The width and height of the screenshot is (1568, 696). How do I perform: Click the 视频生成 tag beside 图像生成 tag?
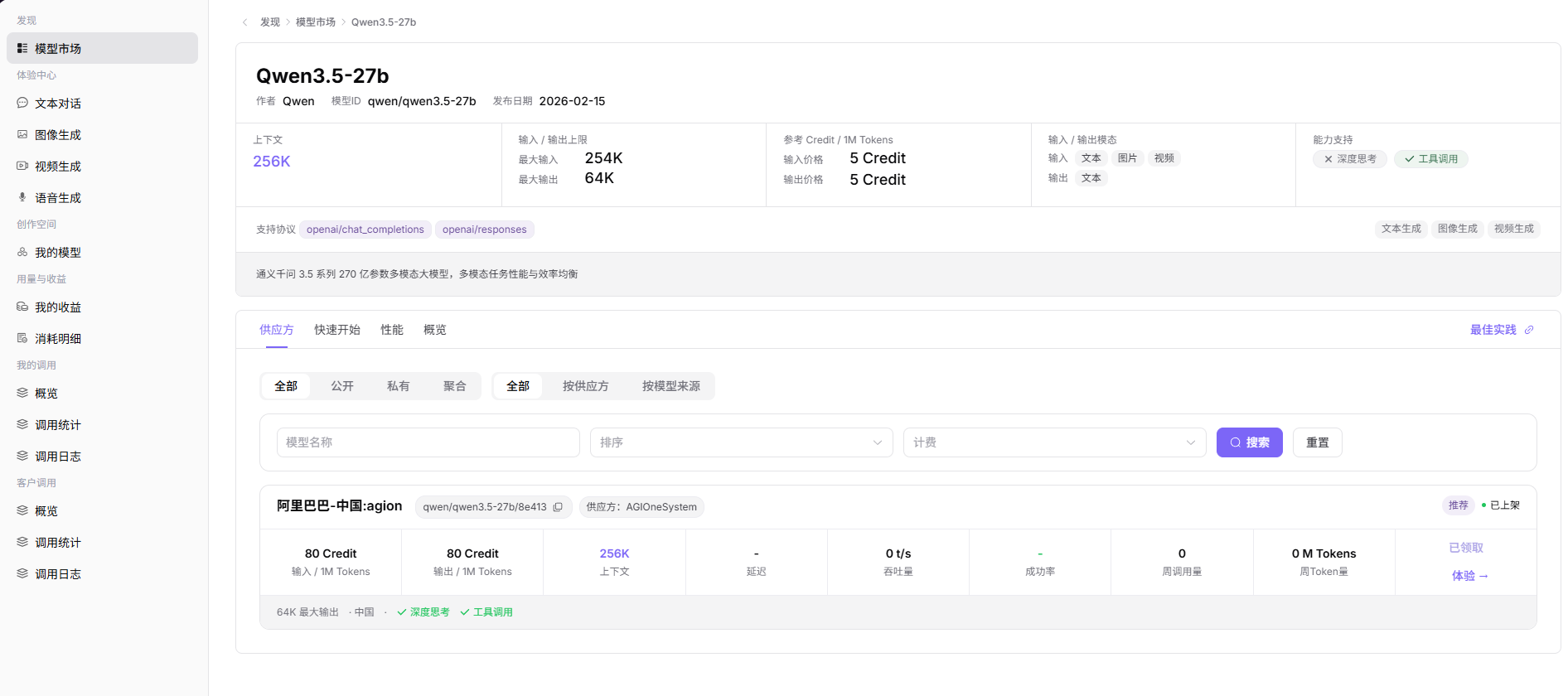click(1514, 229)
